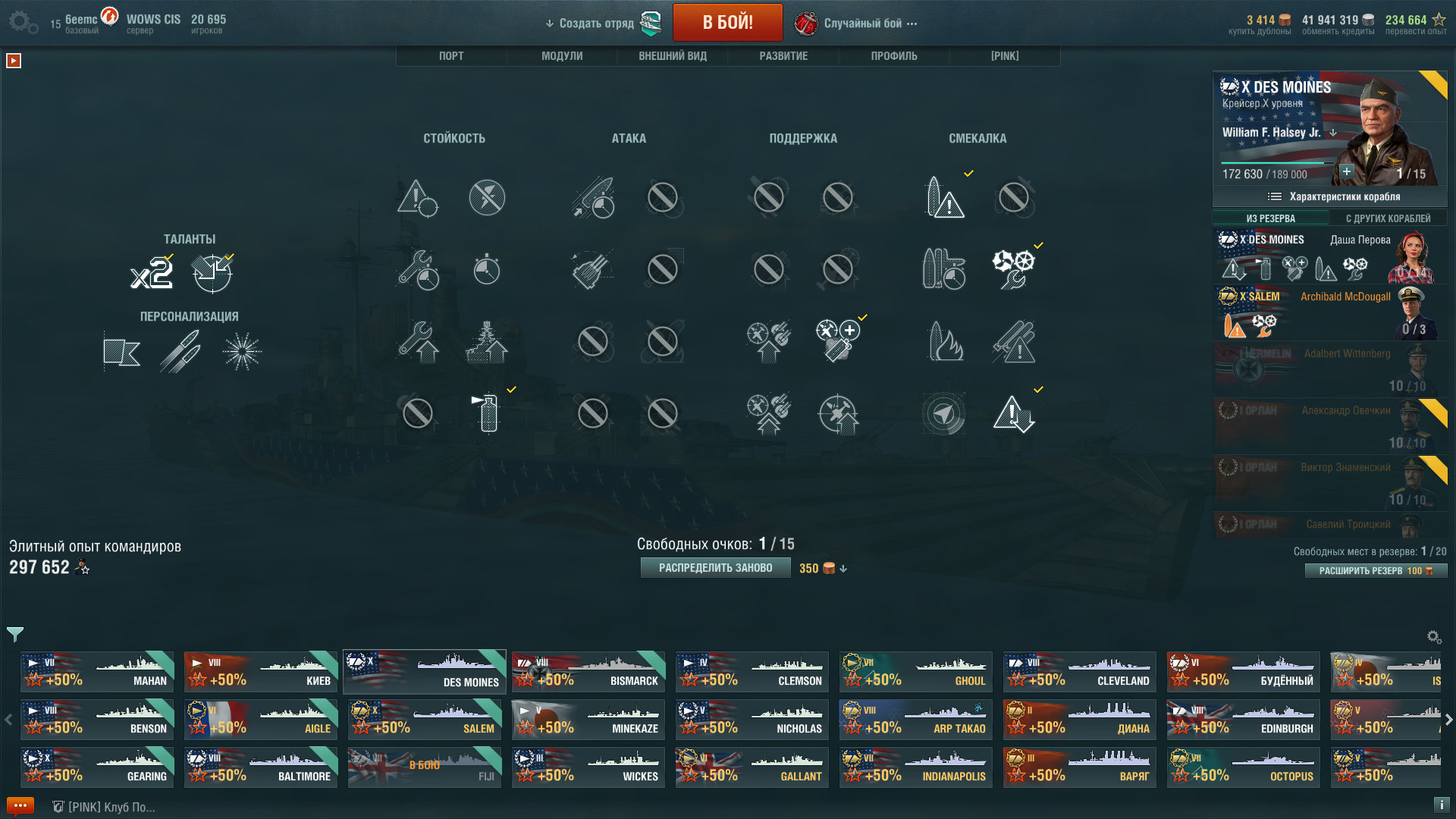Click РАСПРЕДЕЛИТЬ ЗАНОВО button
This screenshot has height=819, width=1456.
coord(715,568)
